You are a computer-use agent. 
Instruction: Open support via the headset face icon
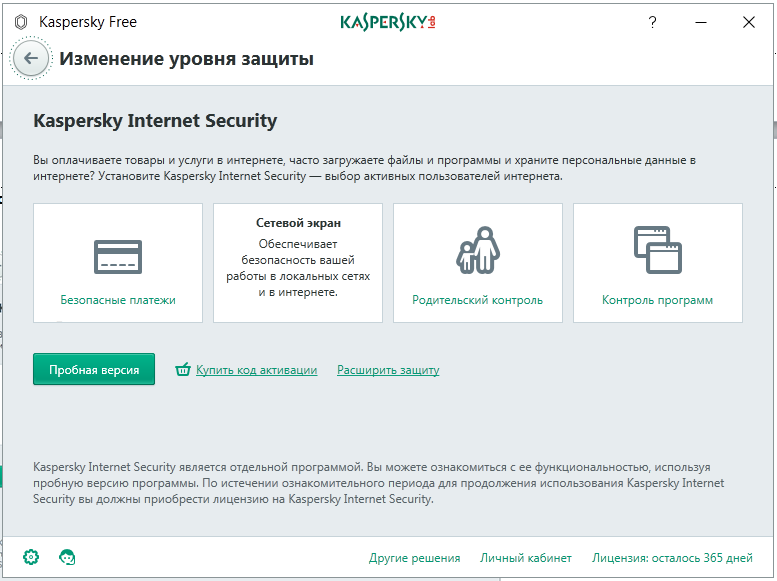click(68, 557)
